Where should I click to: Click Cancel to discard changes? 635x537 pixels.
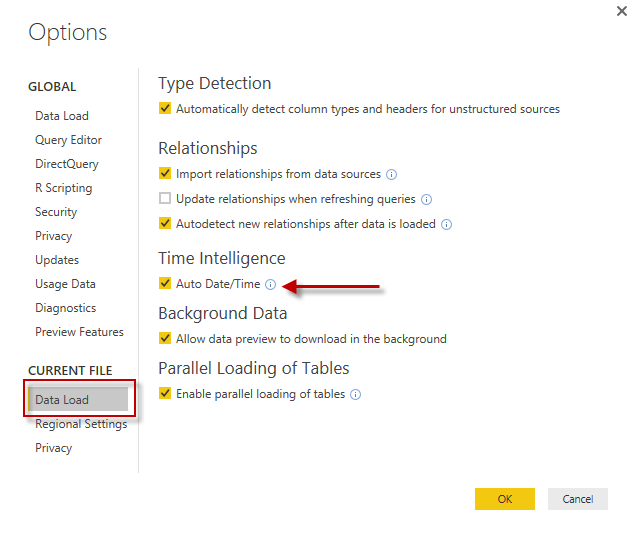[x=577, y=499]
